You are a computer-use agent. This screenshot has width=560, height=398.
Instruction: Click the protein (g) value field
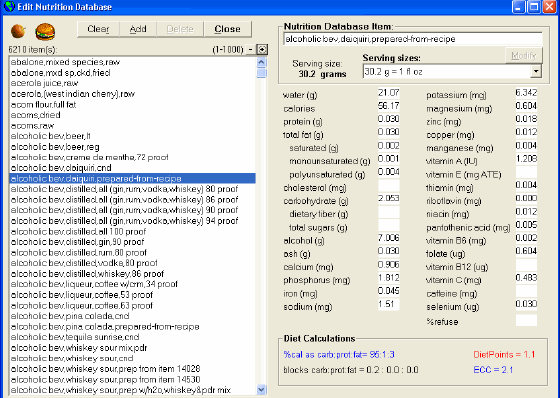(389, 119)
